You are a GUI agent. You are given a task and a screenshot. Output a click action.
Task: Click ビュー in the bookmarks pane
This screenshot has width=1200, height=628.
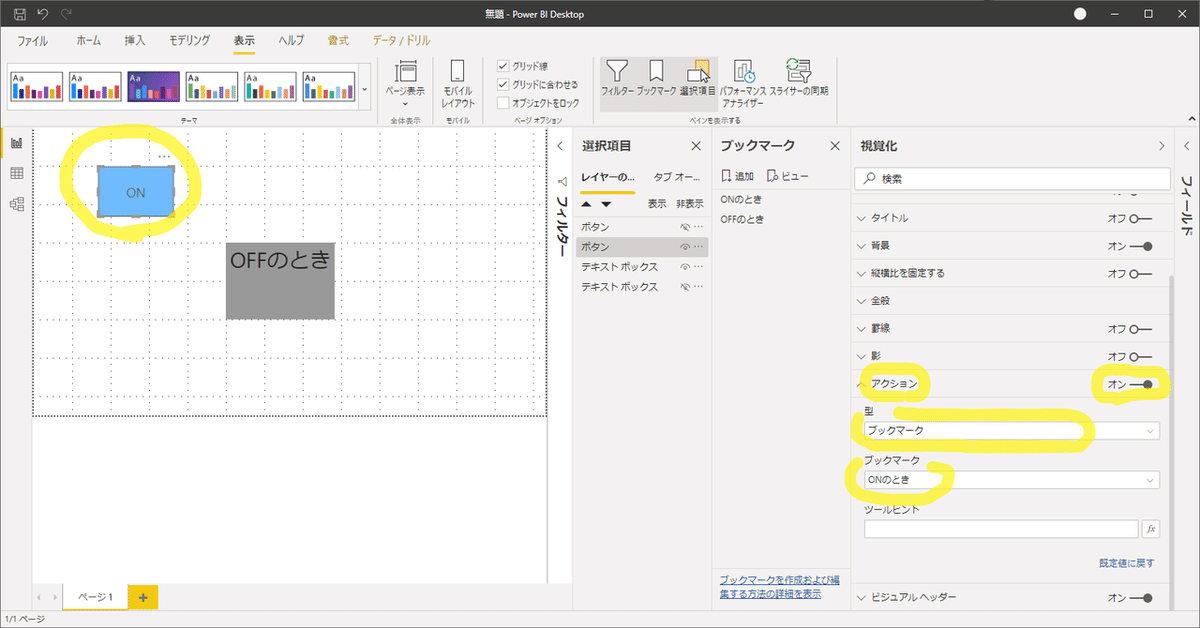tap(787, 176)
